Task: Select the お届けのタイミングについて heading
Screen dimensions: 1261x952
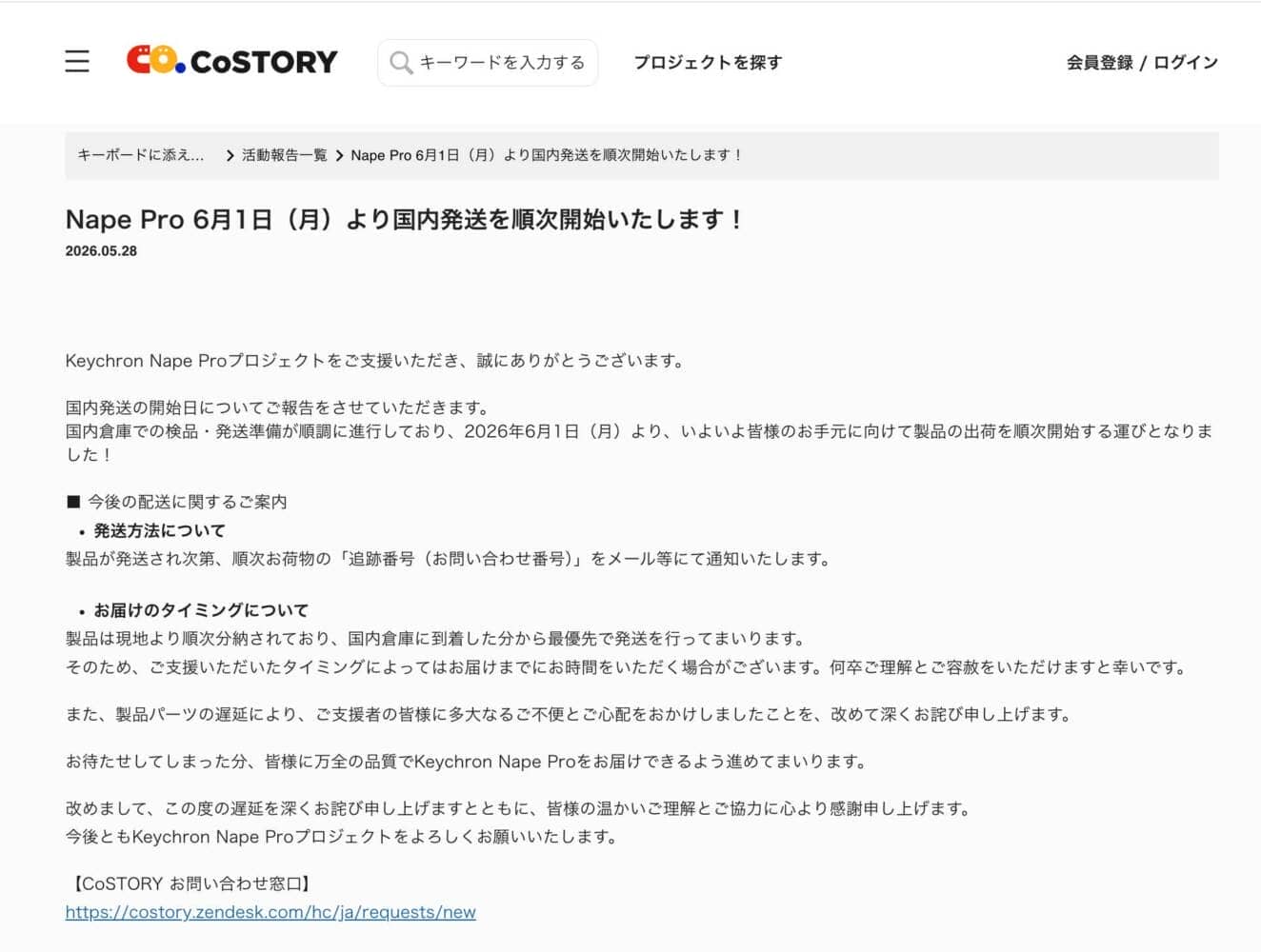Action: (201, 610)
